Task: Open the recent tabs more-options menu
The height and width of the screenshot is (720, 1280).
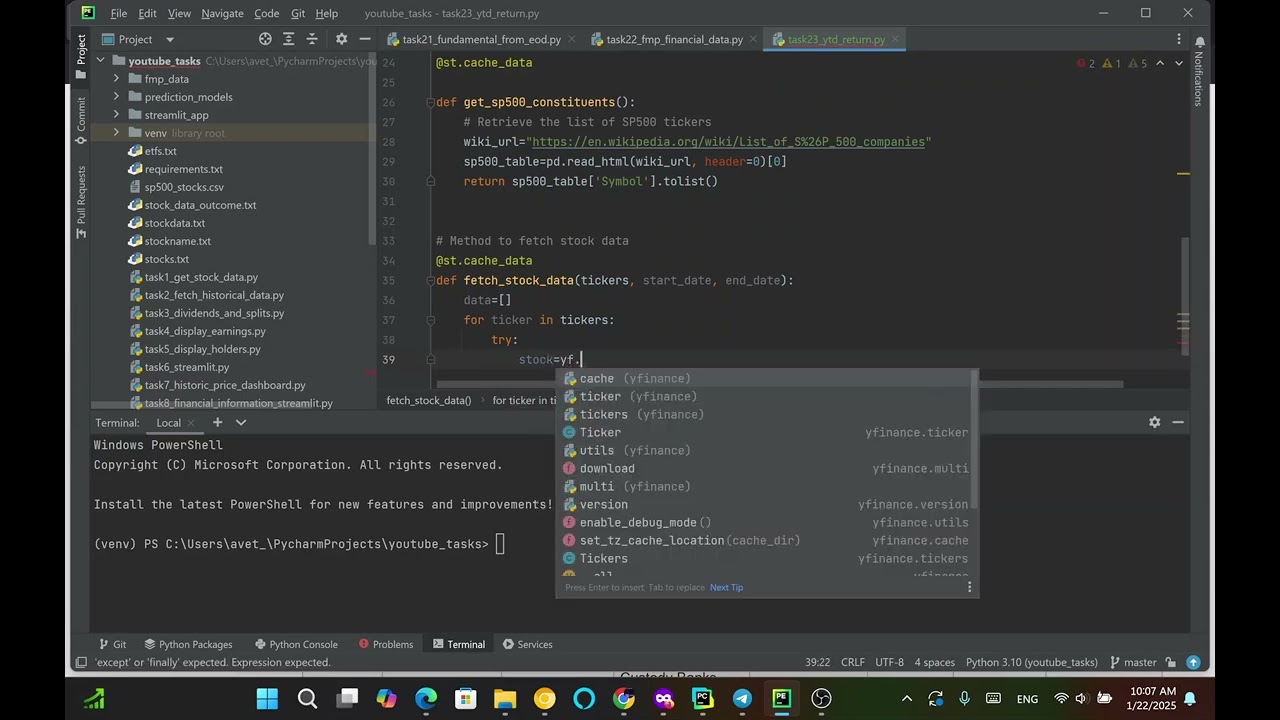Action: (x=1178, y=39)
